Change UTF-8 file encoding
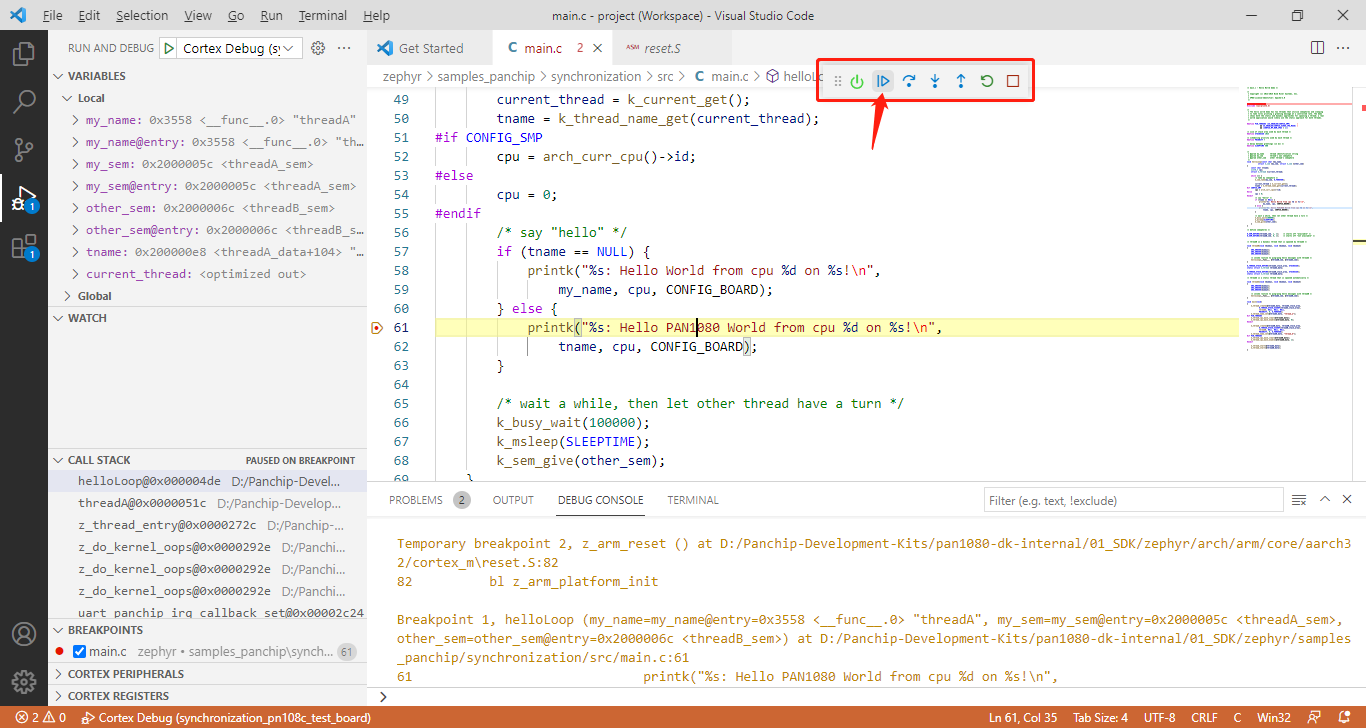This screenshot has width=1366, height=728. click(1159, 718)
